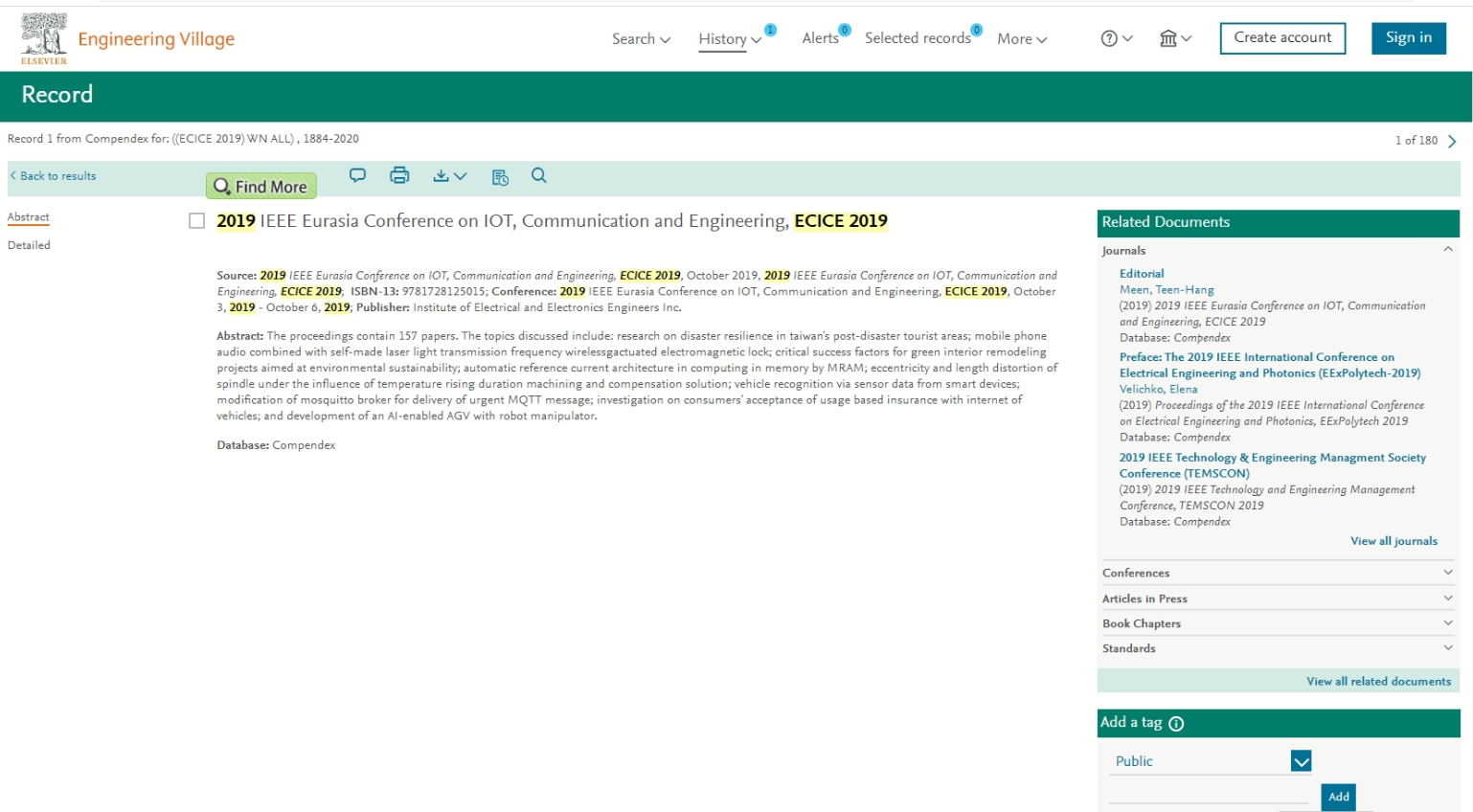Click the print icon

[x=399, y=175]
